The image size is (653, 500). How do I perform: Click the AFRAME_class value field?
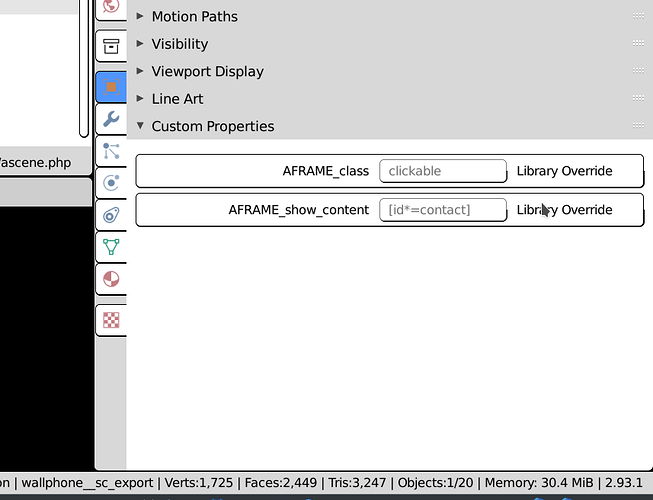(x=443, y=171)
